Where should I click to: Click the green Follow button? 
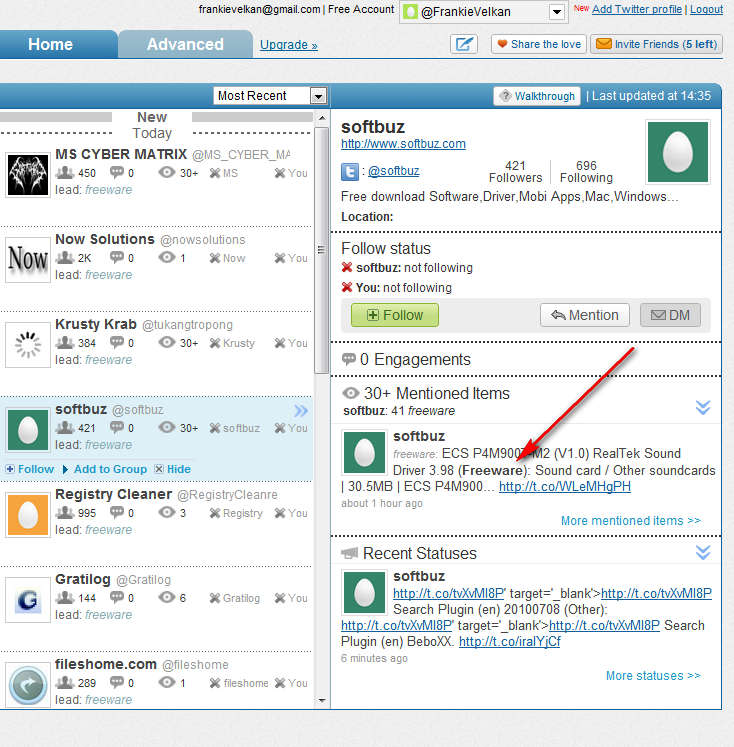click(395, 315)
